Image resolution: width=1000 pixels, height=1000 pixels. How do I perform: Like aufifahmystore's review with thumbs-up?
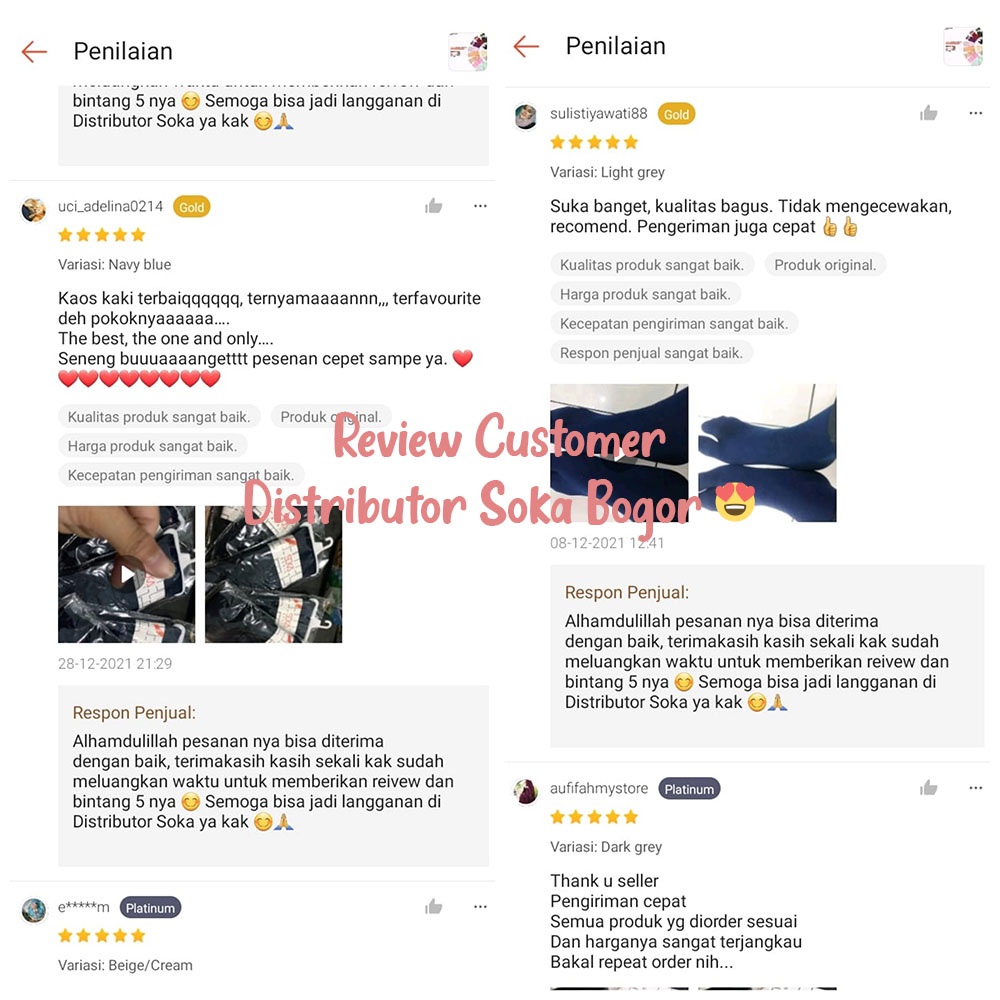pos(929,788)
